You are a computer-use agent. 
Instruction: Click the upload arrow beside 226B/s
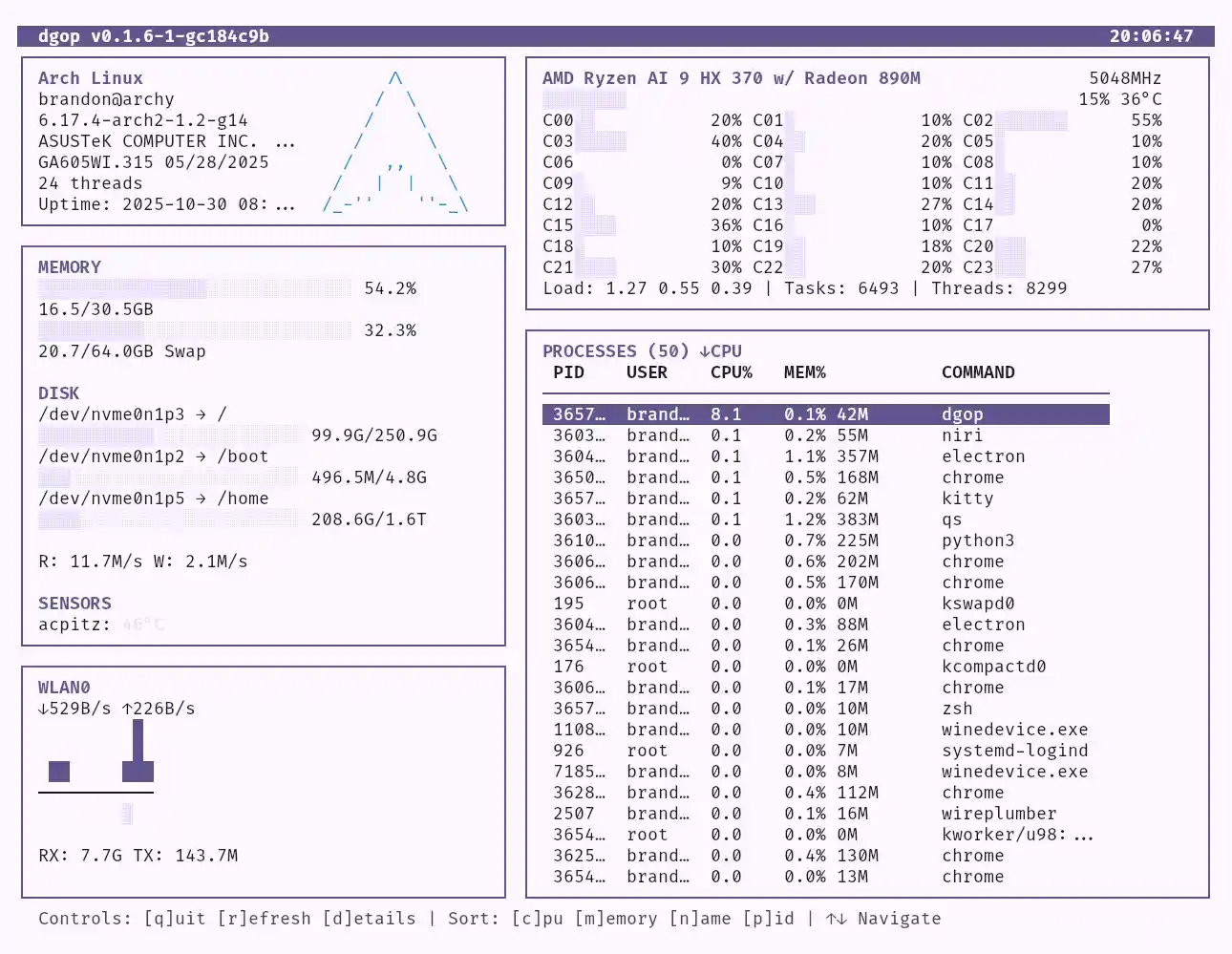[x=127, y=709]
